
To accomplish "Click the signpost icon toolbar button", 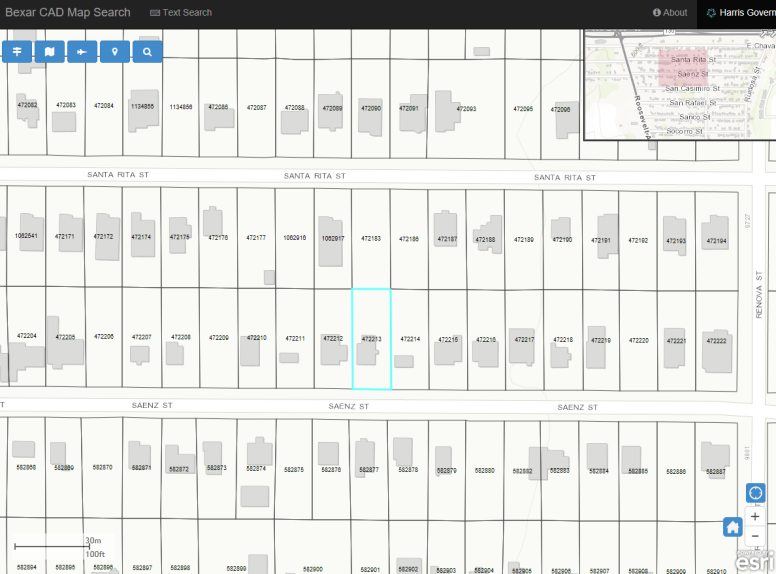I will [x=17, y=52].
